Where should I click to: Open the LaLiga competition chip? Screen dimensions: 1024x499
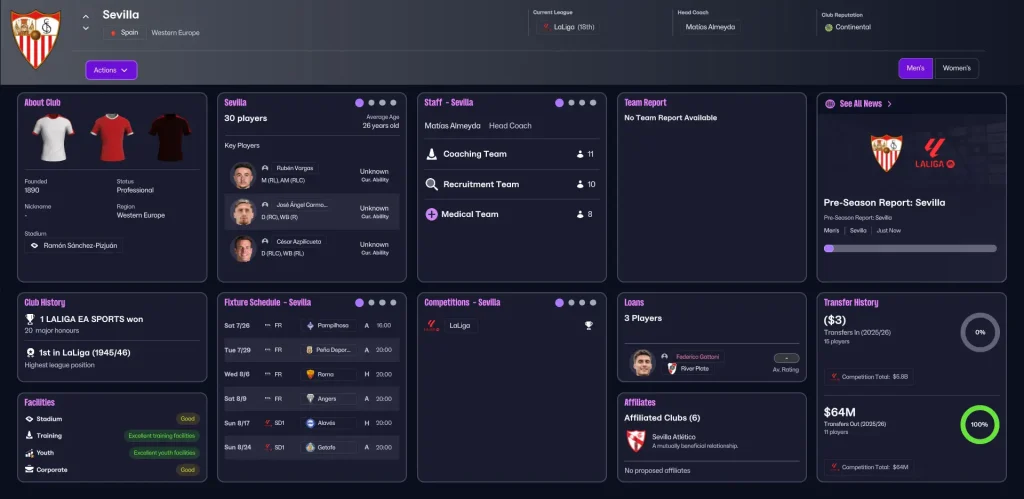461,325
